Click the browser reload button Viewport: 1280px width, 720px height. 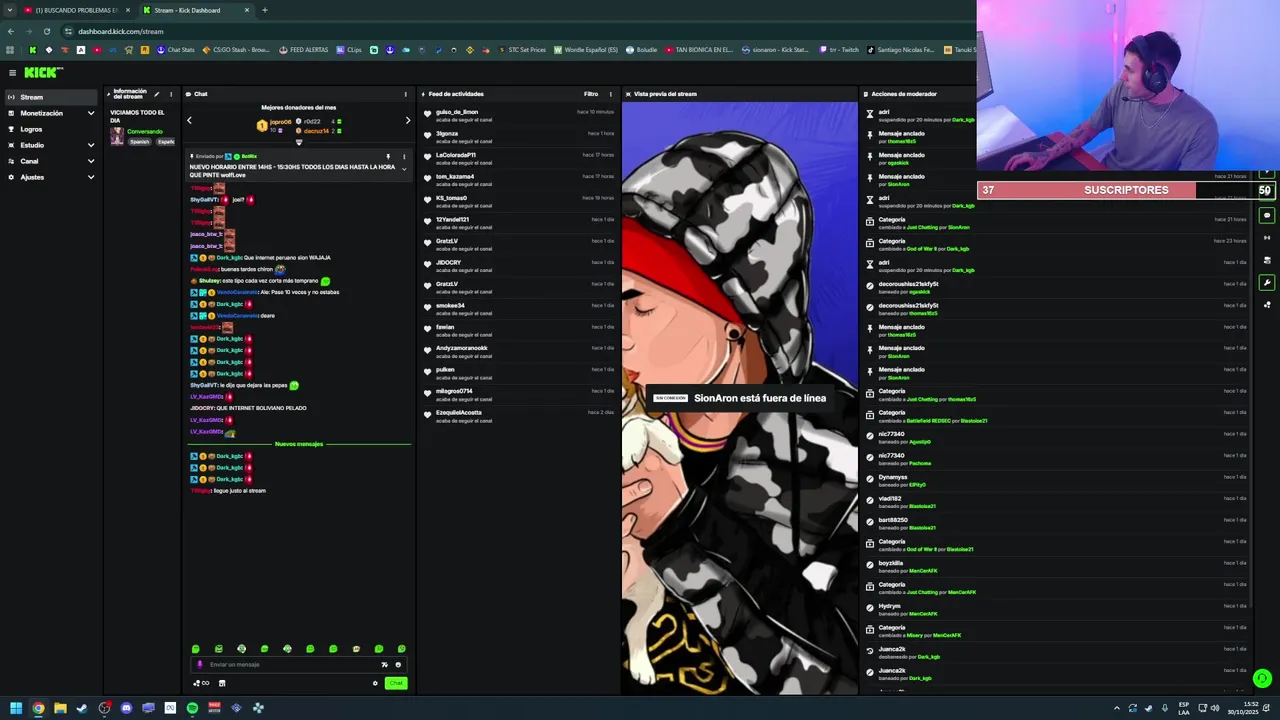[46, 31]
